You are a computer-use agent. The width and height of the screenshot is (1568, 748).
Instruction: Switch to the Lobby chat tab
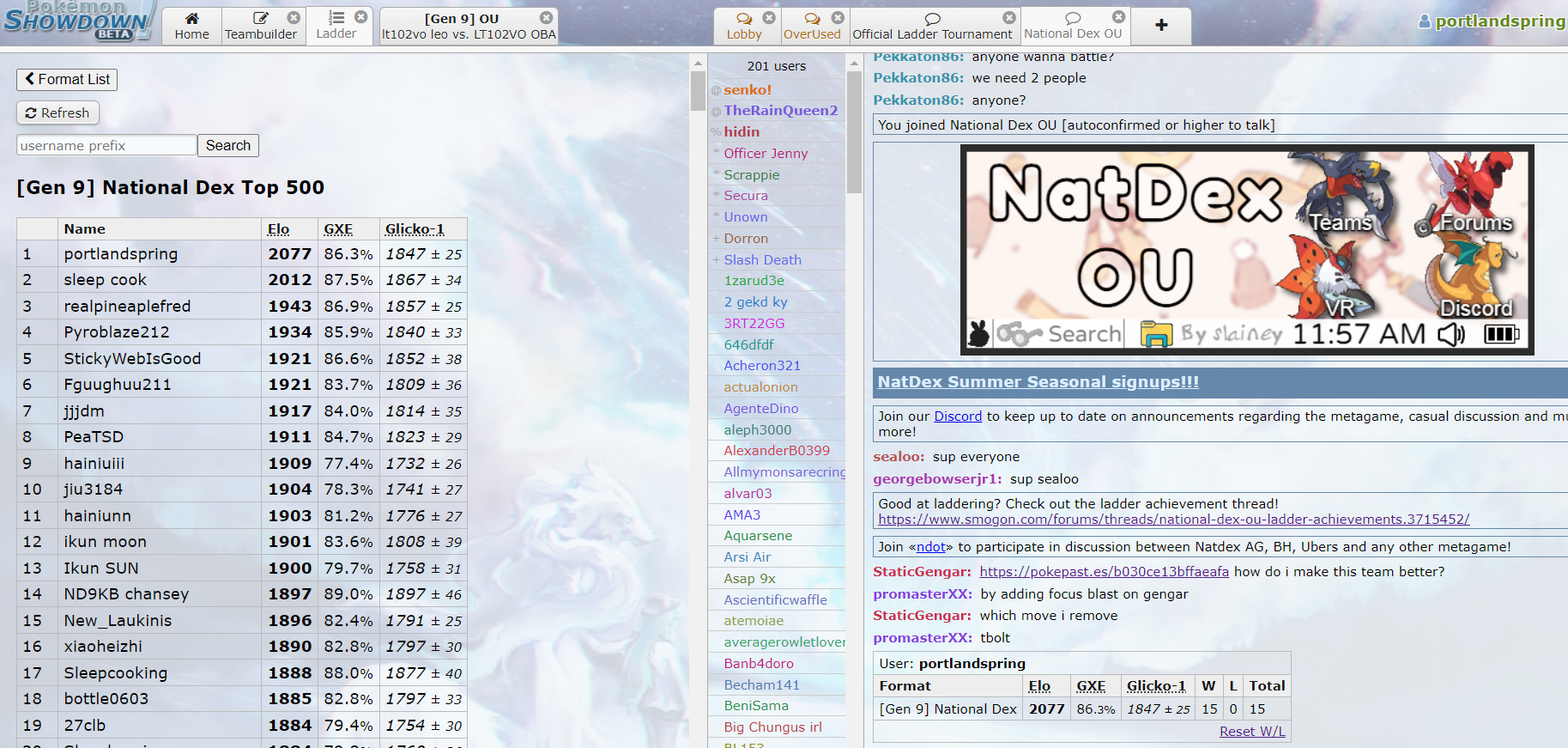pyautogui.click(x=744, y=26)
